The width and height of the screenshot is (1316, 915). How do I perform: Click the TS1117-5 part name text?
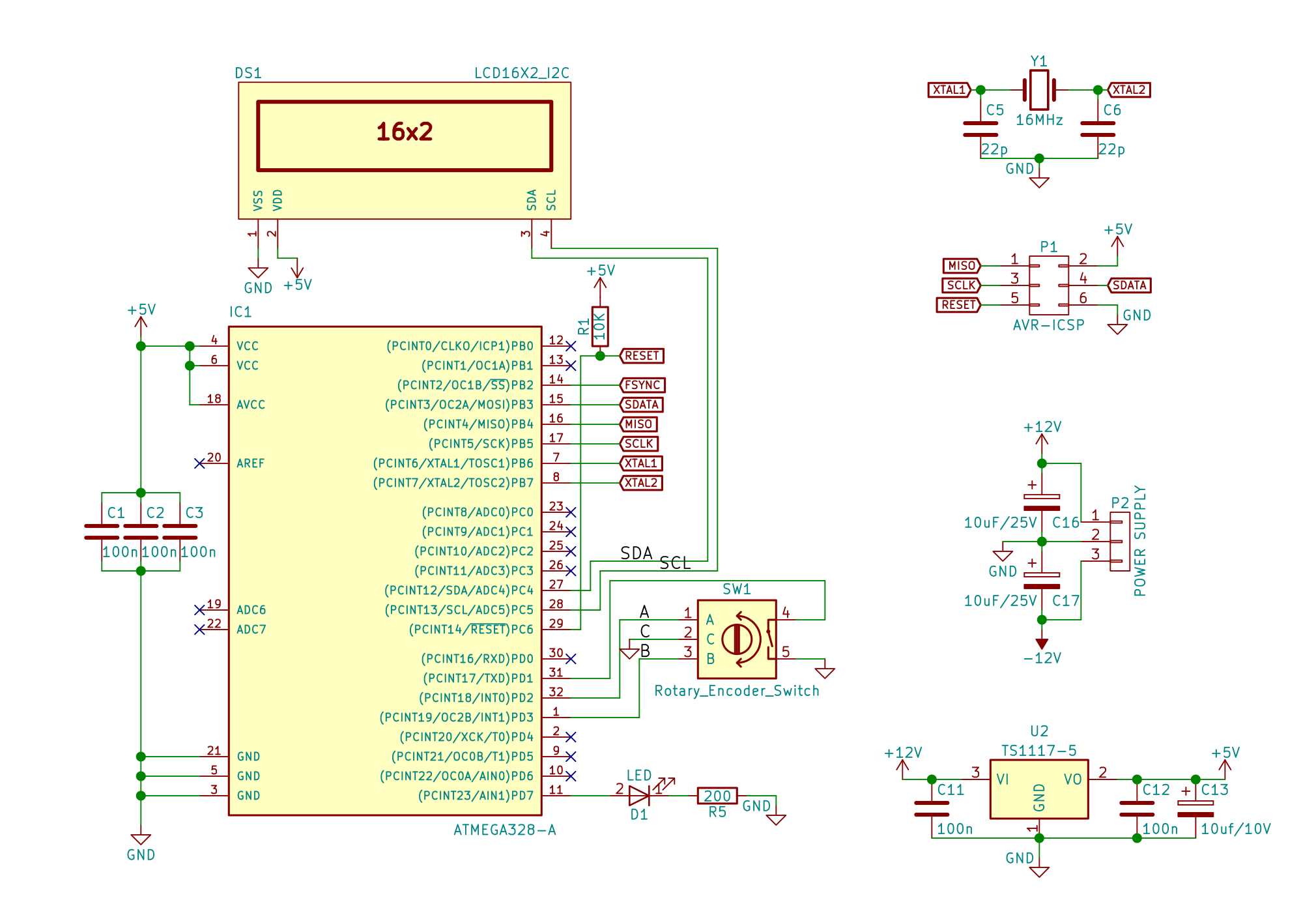[1038, 751]
